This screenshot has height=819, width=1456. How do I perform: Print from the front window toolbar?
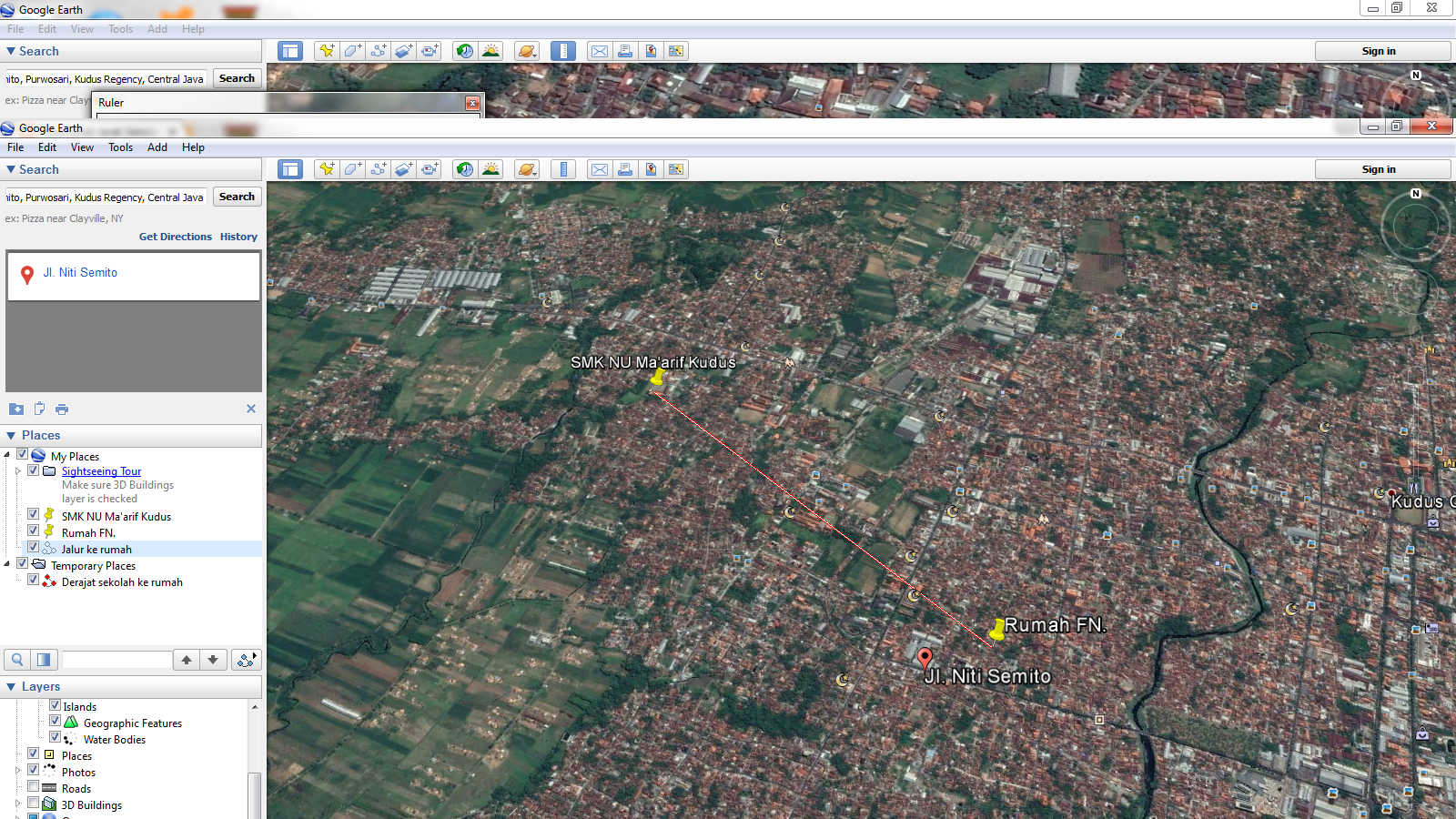pos(625,169)
